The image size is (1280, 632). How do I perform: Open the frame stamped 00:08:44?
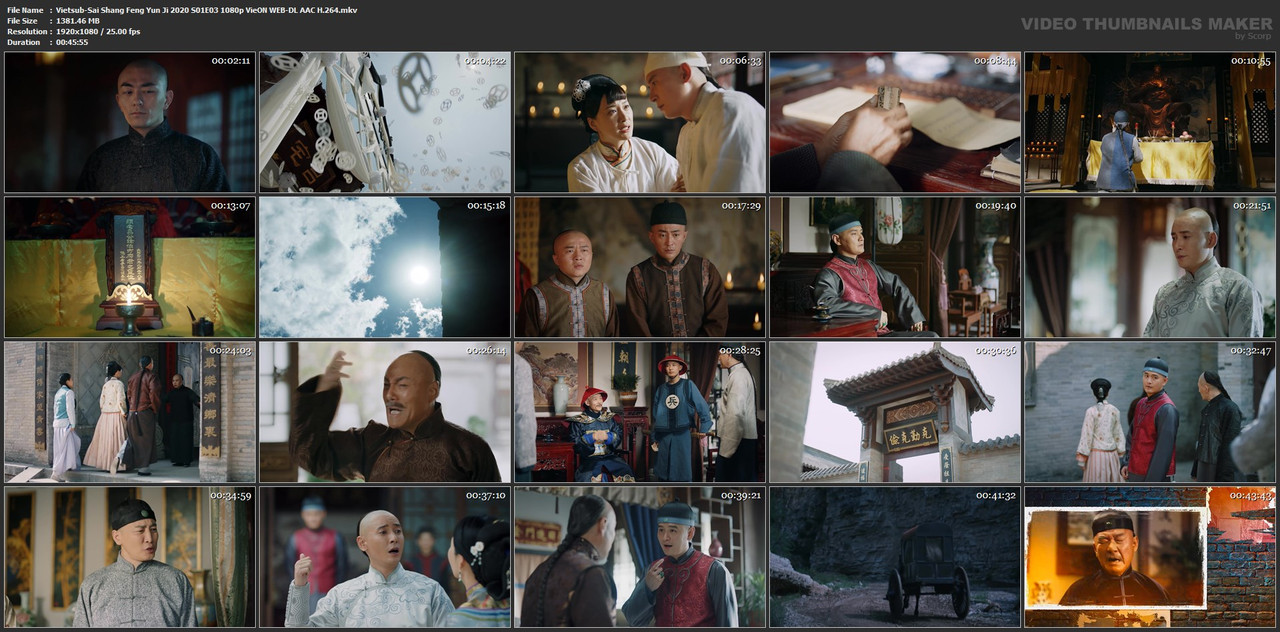click(895, 122)
